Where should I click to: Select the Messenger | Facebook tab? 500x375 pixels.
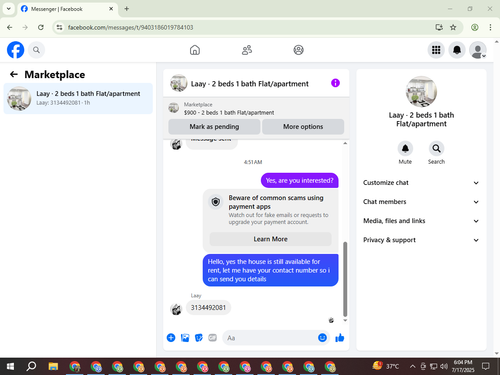point(67,9)
